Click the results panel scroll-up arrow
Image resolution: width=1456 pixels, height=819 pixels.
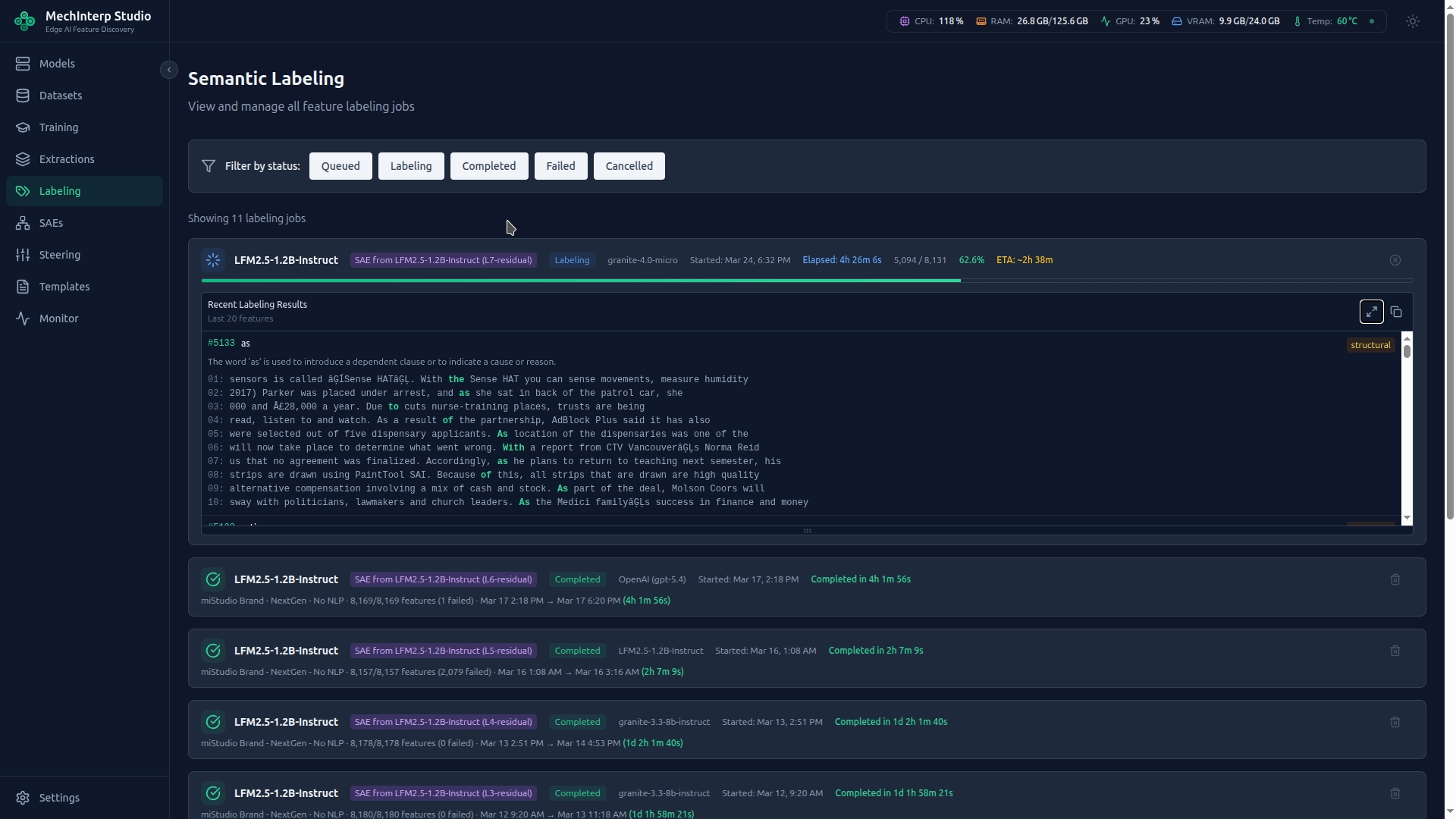coord(1407,337)
